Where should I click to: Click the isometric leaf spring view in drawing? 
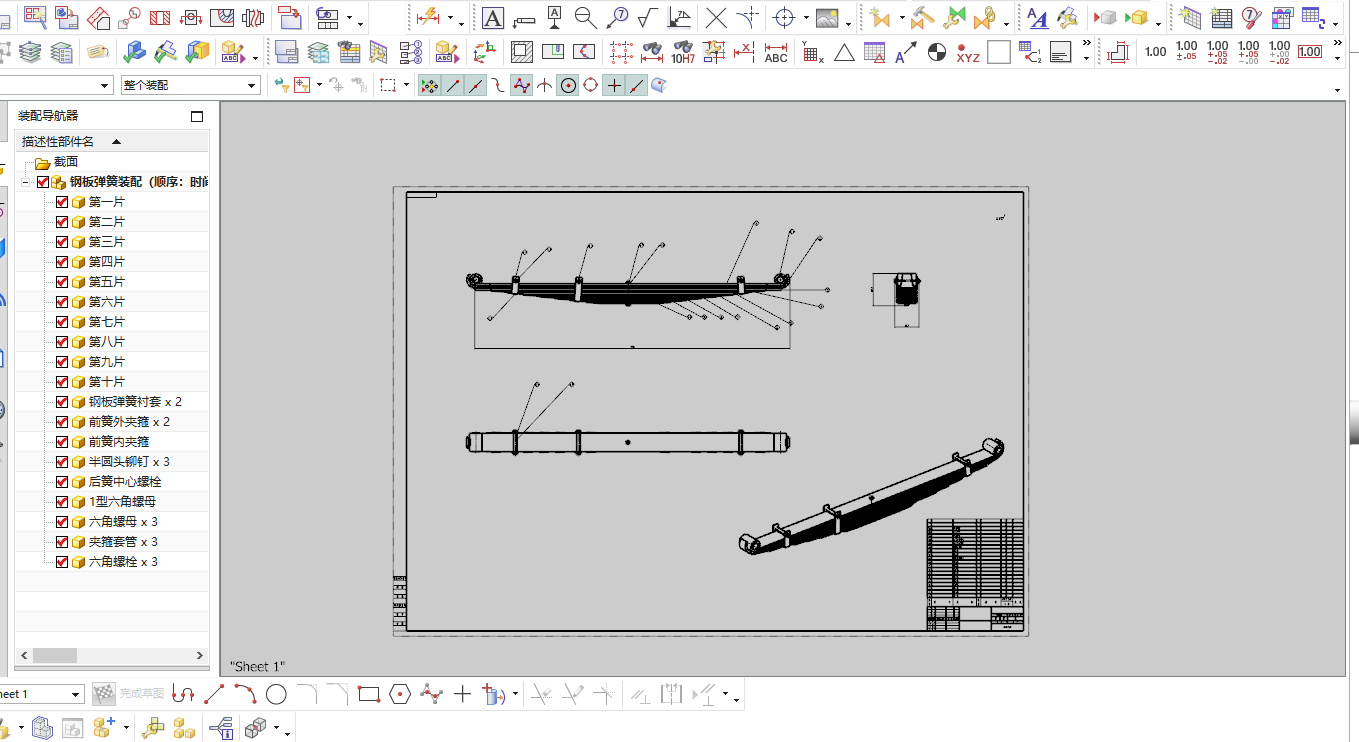(872, 495)
